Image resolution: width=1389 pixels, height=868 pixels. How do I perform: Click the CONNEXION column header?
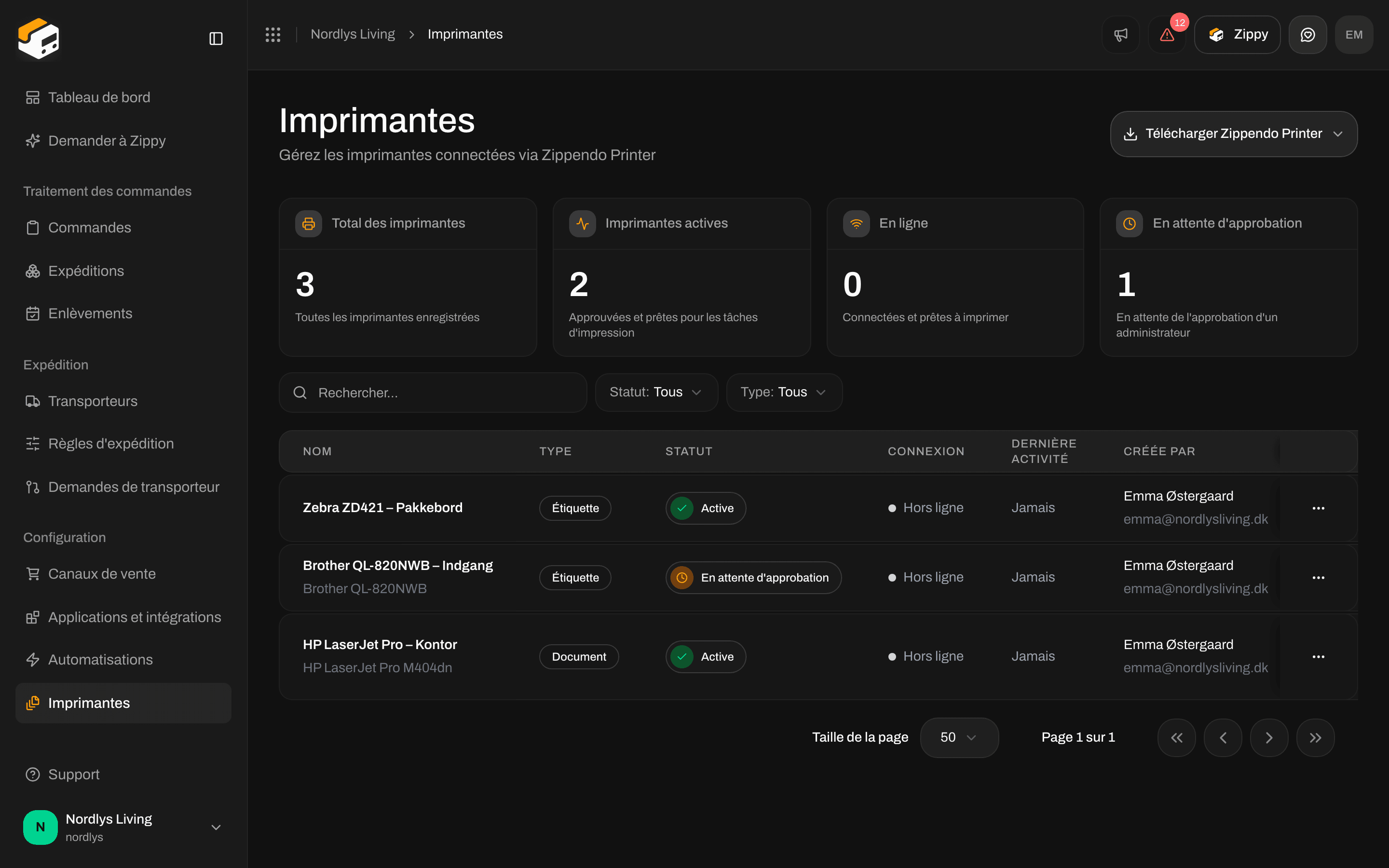pos(926,452)
